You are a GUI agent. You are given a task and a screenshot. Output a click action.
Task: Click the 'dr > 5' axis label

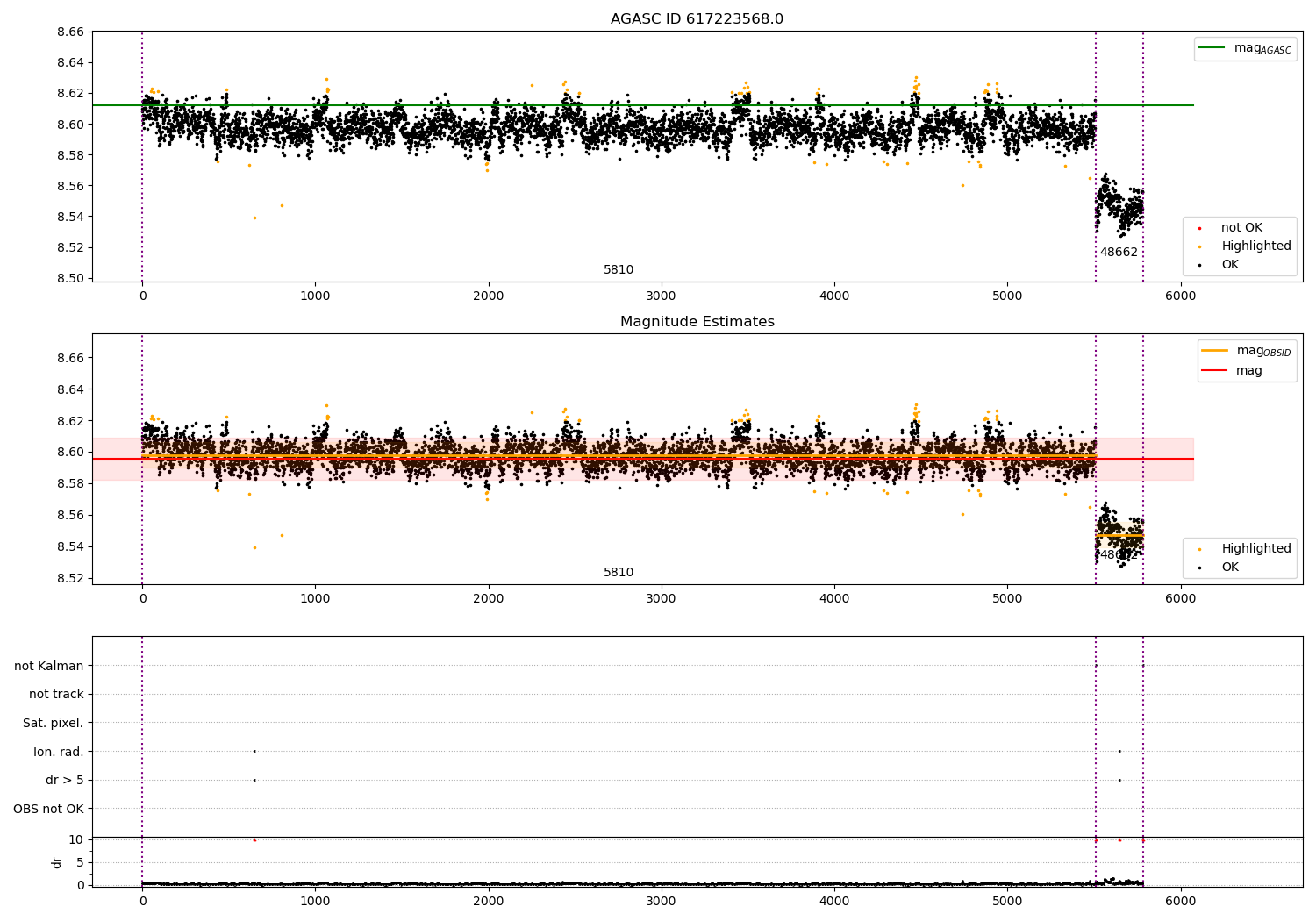64,780
